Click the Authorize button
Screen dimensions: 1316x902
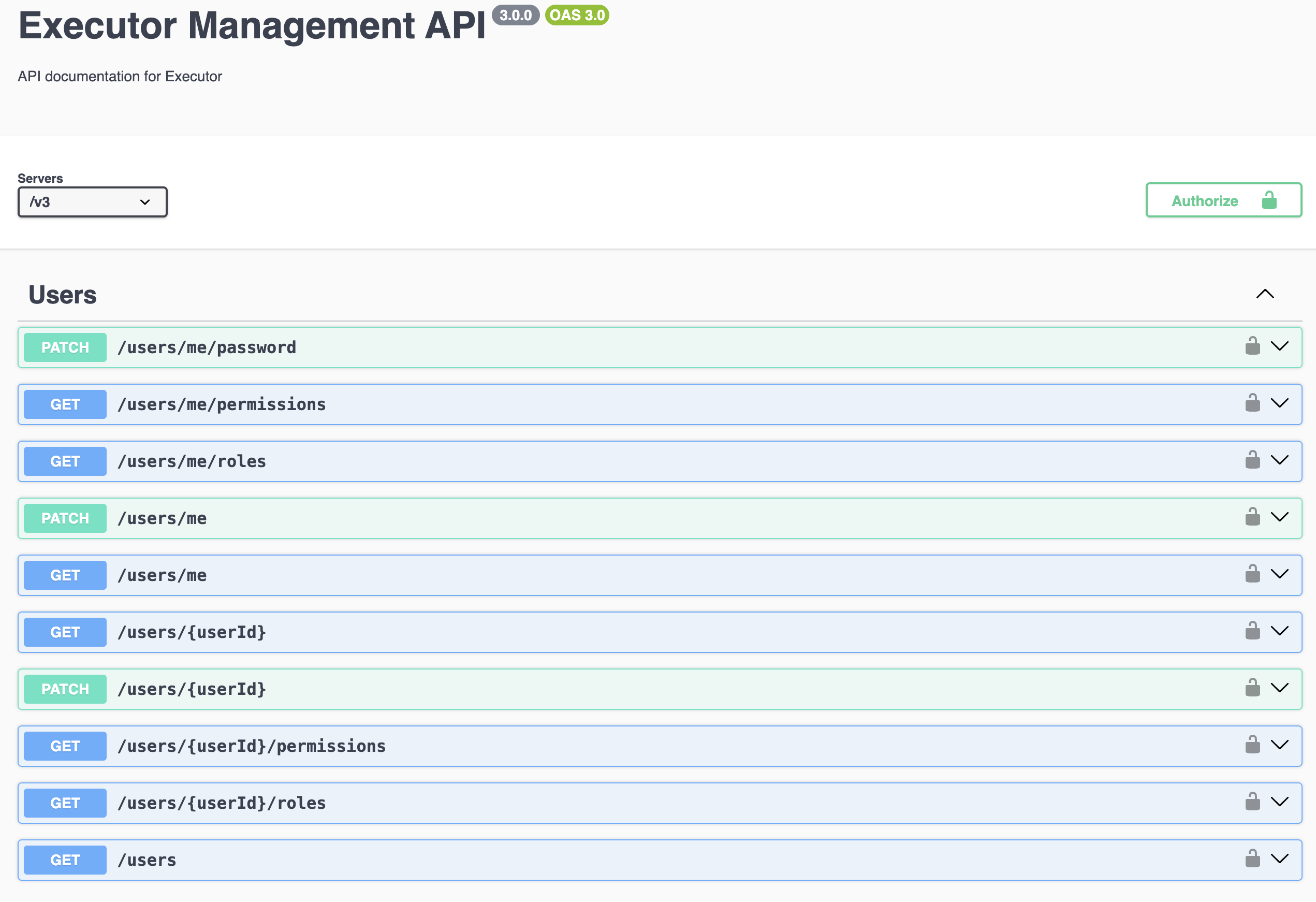pyautogui.click(x=1205, y=200)
